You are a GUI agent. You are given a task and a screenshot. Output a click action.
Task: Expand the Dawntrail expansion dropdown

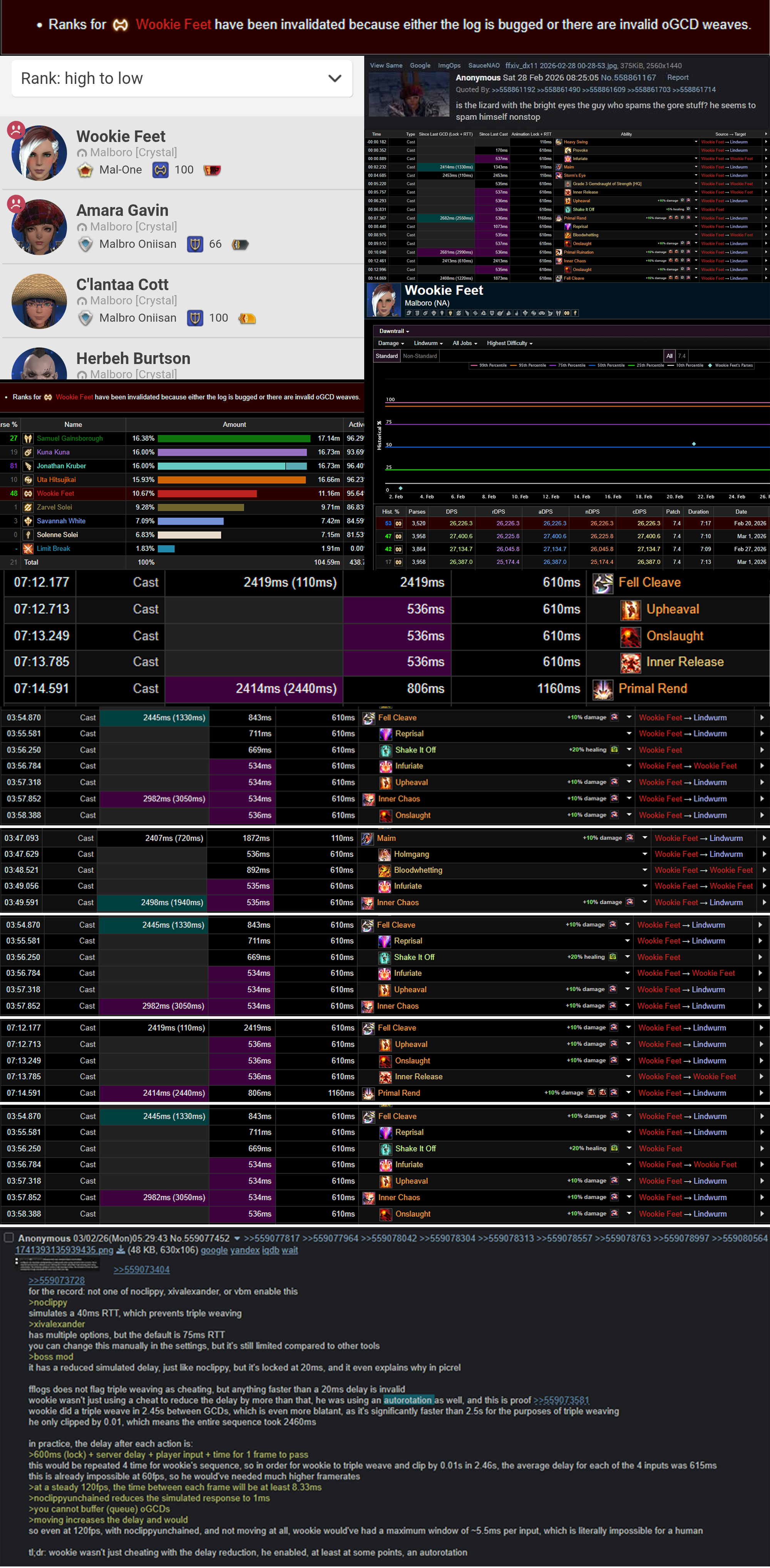coord(393,331)
